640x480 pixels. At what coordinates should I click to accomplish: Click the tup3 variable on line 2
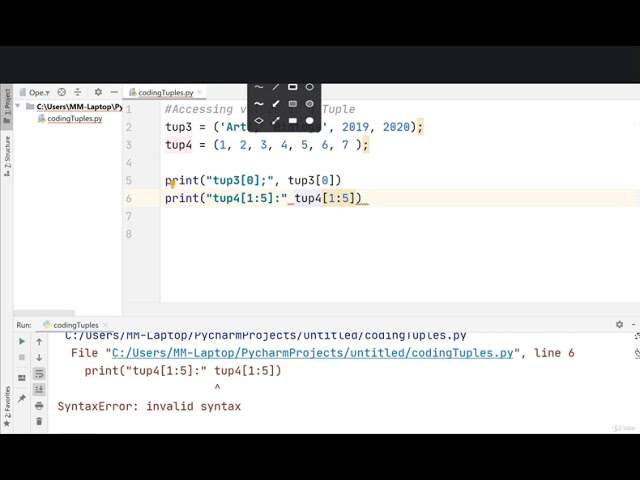[x=178, y=127]
